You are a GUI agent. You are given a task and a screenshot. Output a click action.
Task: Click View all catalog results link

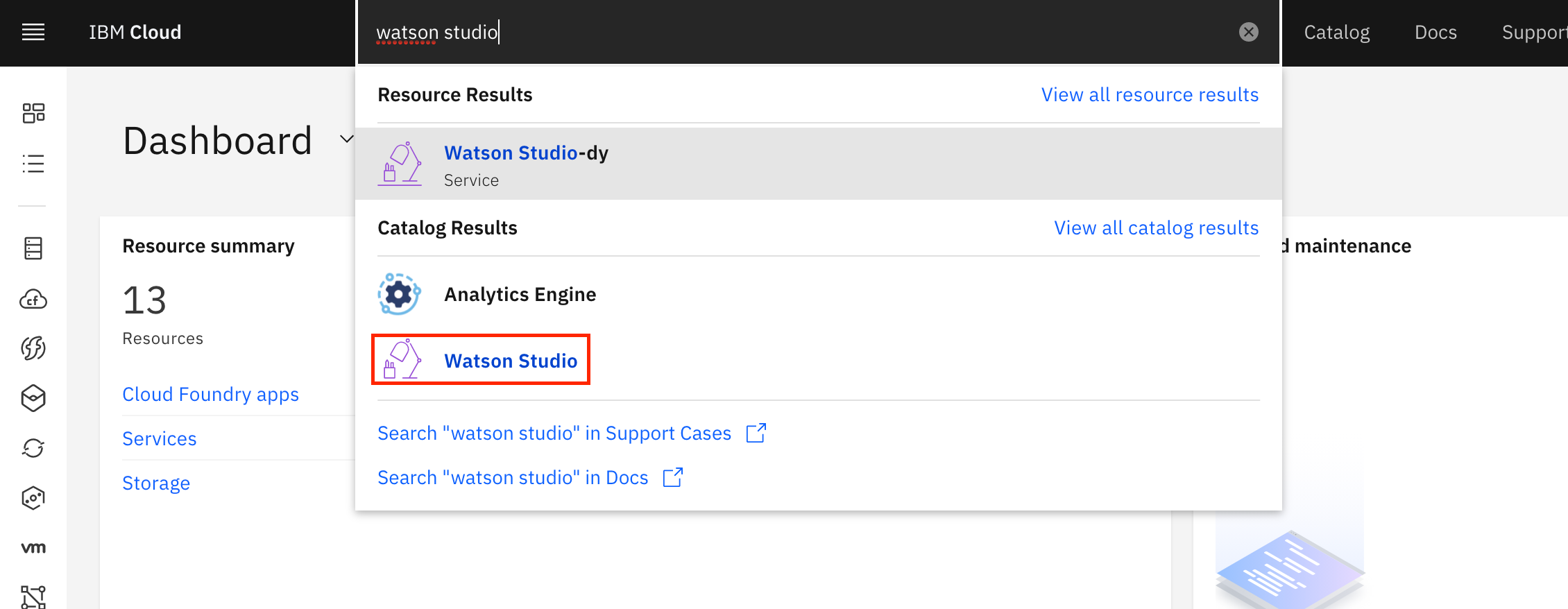(x=1156, y=228)
